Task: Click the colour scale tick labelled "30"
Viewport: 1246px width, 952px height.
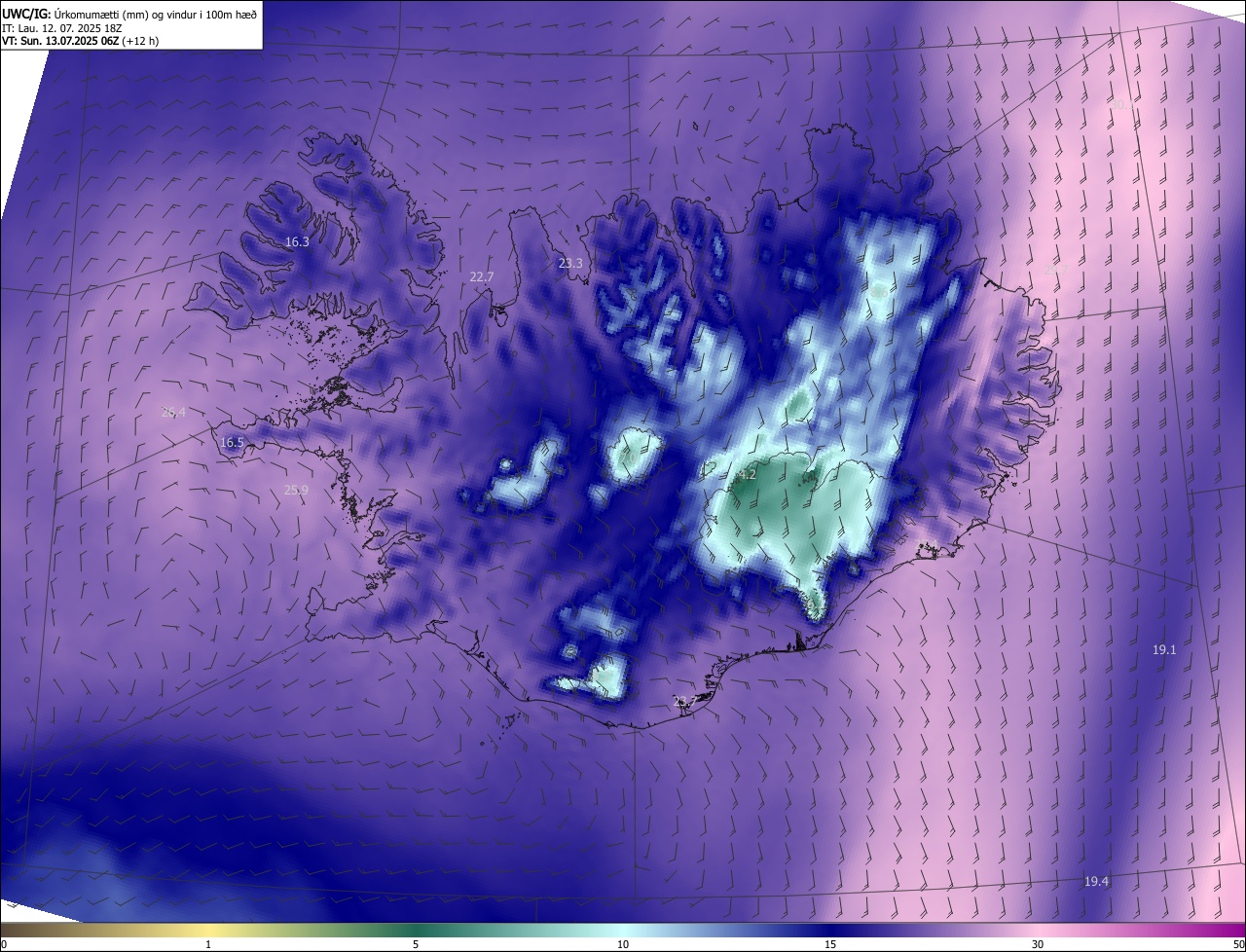Action: [x=1038, y=944]
